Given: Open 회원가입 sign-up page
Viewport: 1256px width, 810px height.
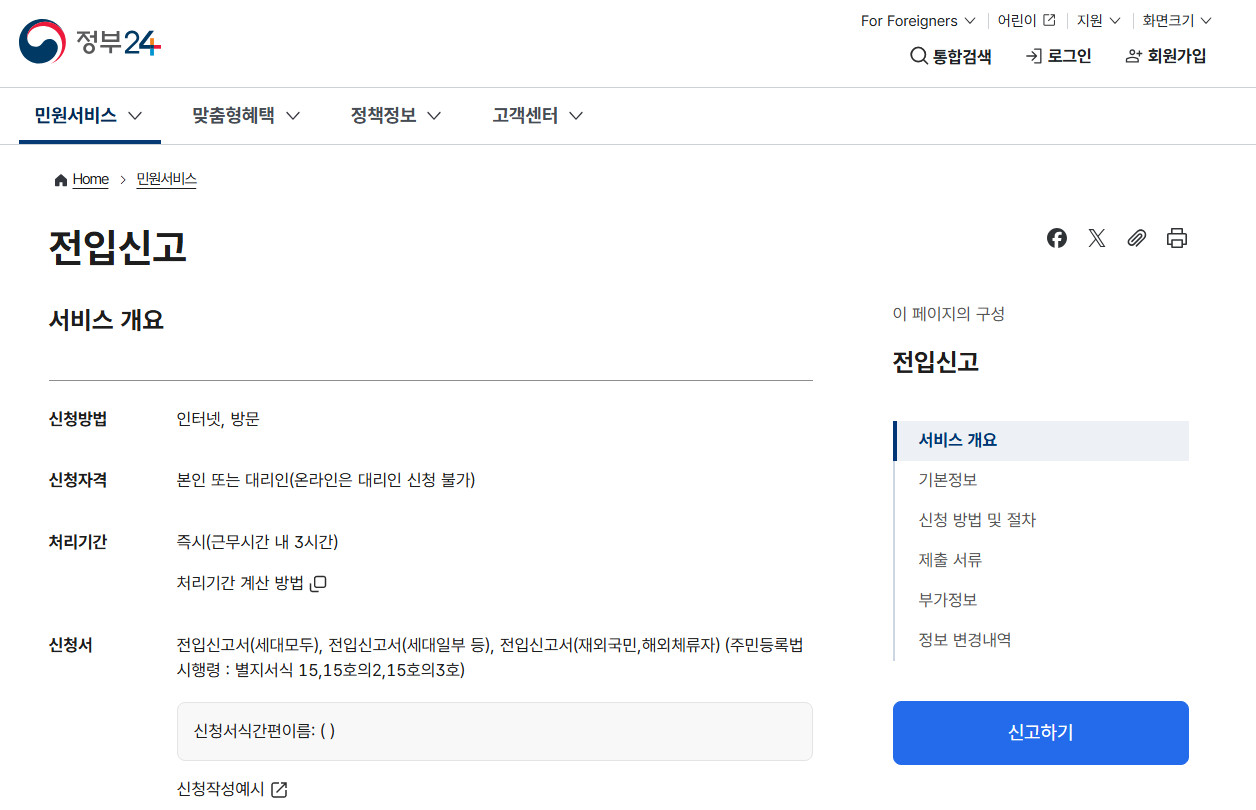Looking at the screenshot, I should pos(1166,56).
